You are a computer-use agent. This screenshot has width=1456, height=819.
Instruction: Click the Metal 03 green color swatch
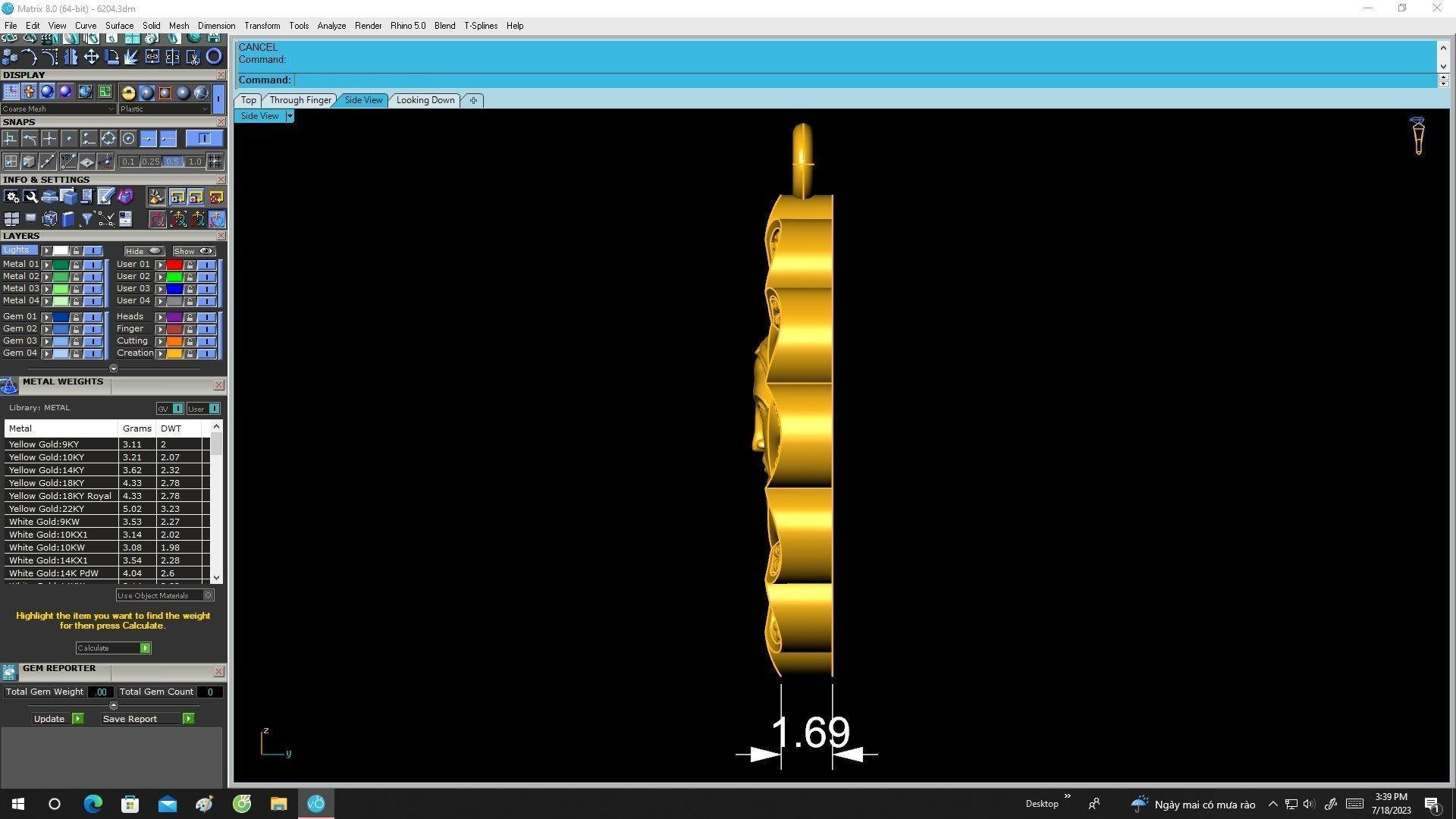tap(61, 289)
